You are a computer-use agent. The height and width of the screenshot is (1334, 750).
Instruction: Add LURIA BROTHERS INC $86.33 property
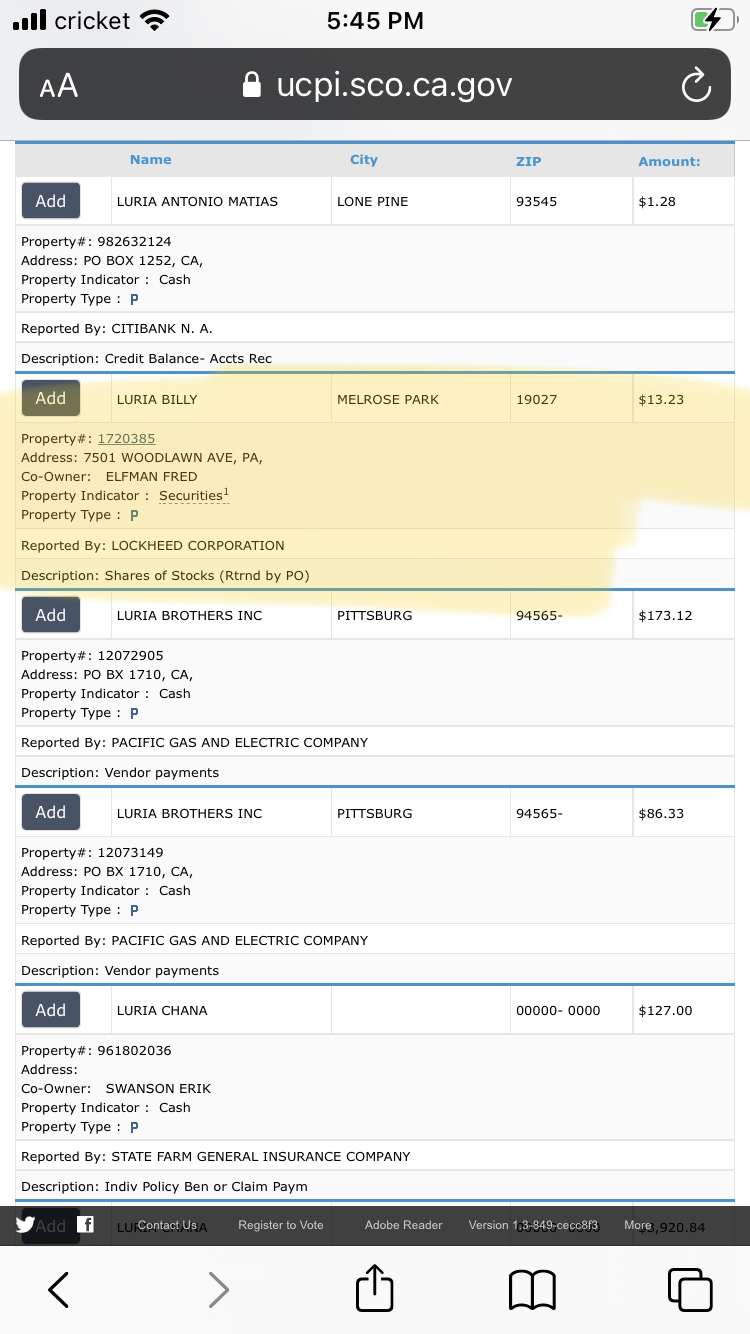click(51, 812)
